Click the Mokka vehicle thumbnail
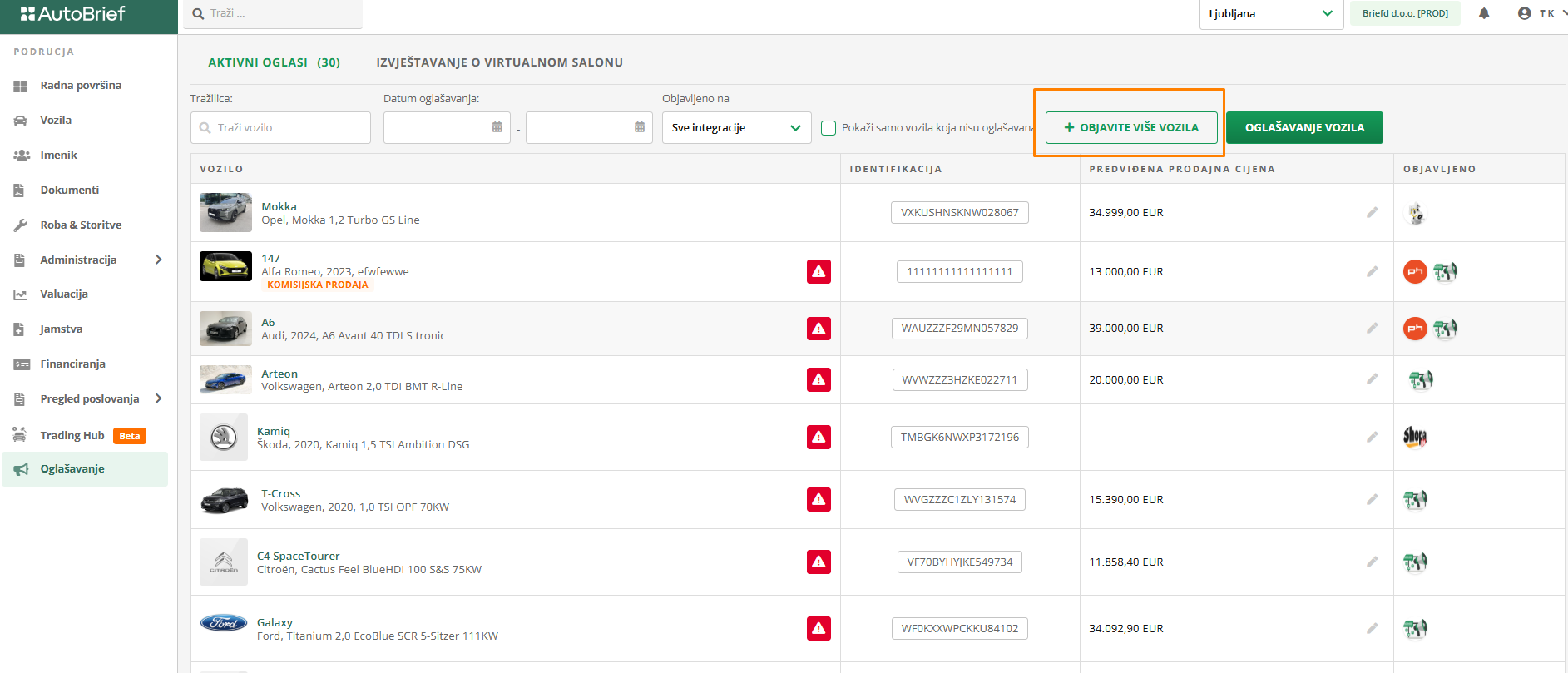Image resolution: width=1568 pixels, height=673 pixels. pos(225,212)
